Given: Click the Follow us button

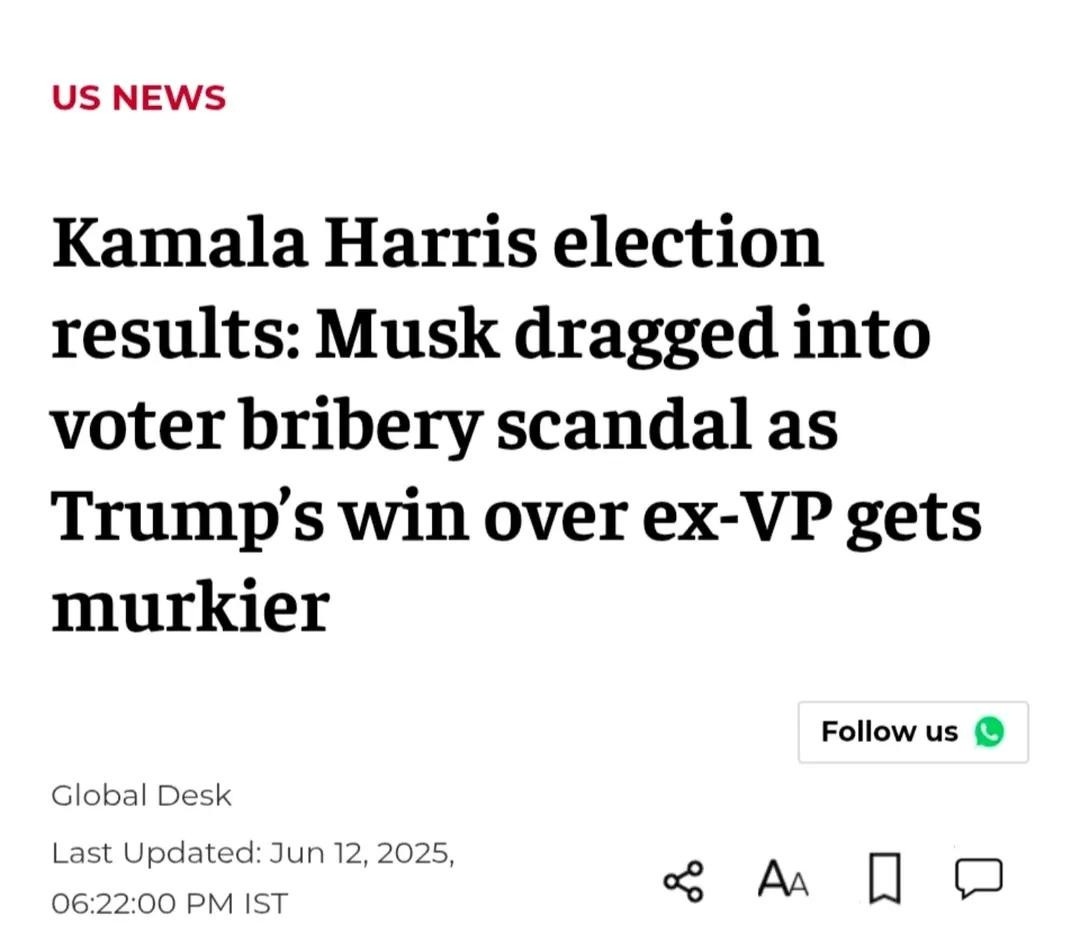Looking at the screenshot, I should coord(913,732).
